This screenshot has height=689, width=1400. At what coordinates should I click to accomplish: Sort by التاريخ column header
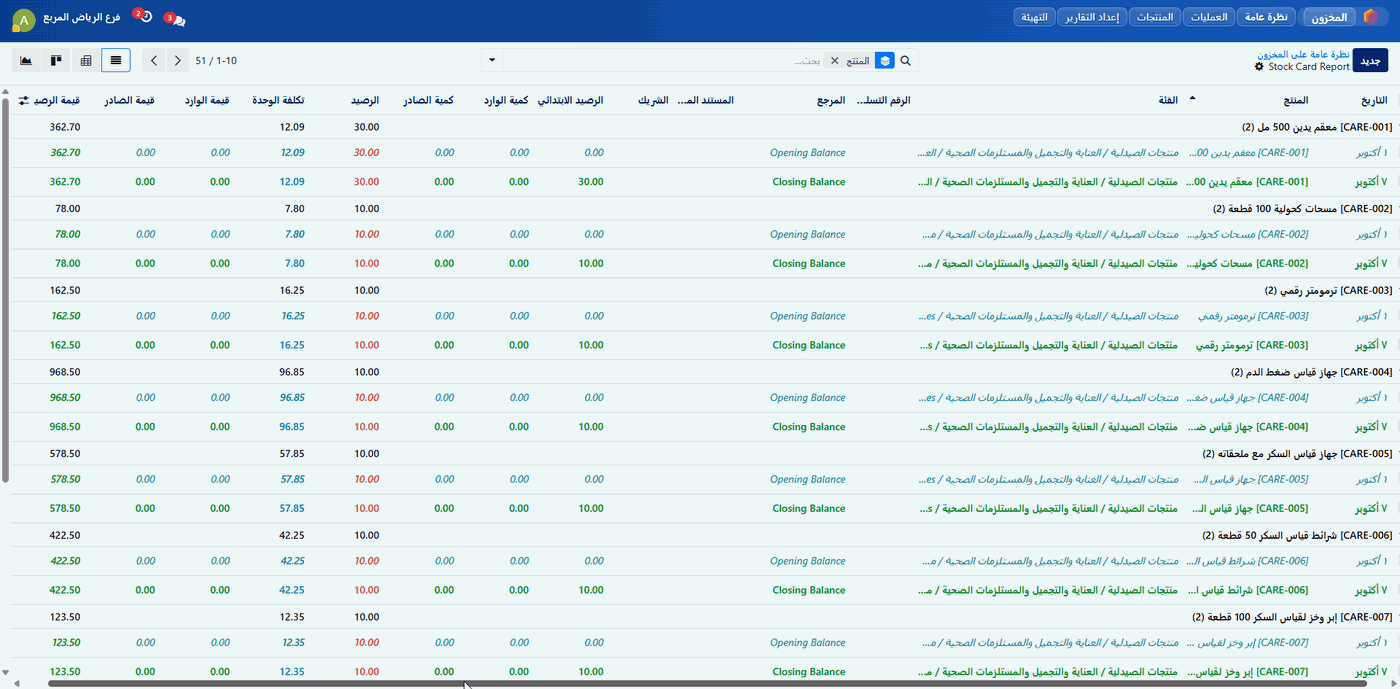pos(1375,100)
